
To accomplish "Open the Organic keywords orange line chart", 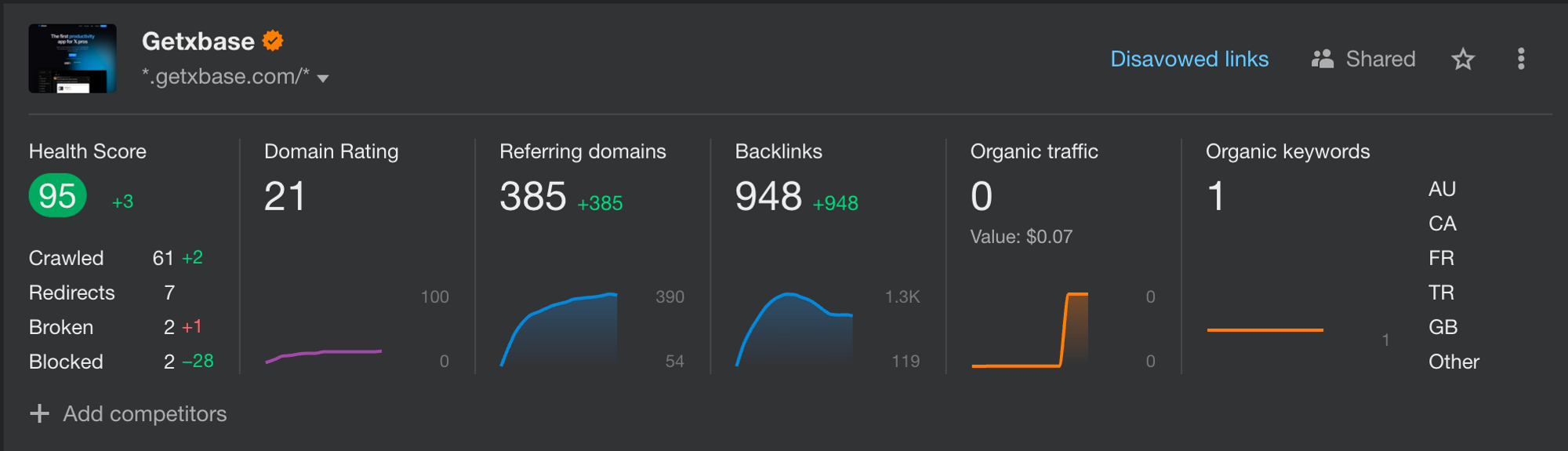I will [1265, 330].
